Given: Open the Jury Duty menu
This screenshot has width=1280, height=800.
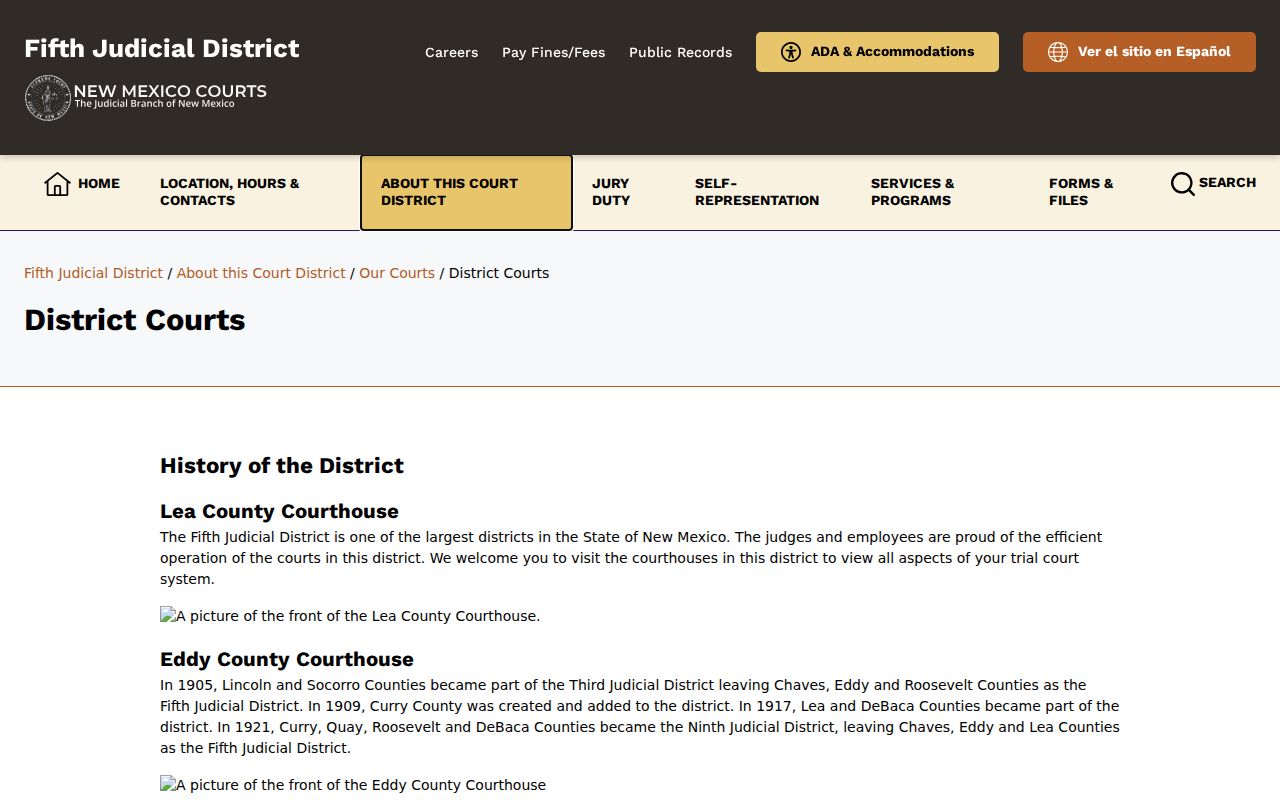Looking at the screenshot, I should pos(611,192).
